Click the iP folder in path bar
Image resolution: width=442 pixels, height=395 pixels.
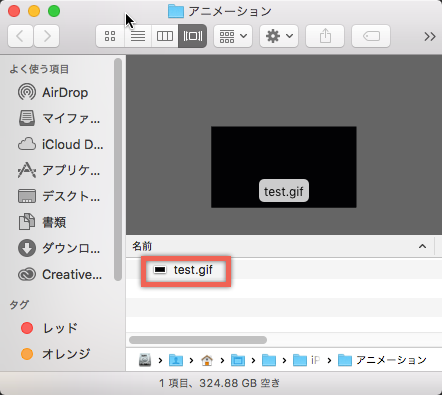[307, 360]
